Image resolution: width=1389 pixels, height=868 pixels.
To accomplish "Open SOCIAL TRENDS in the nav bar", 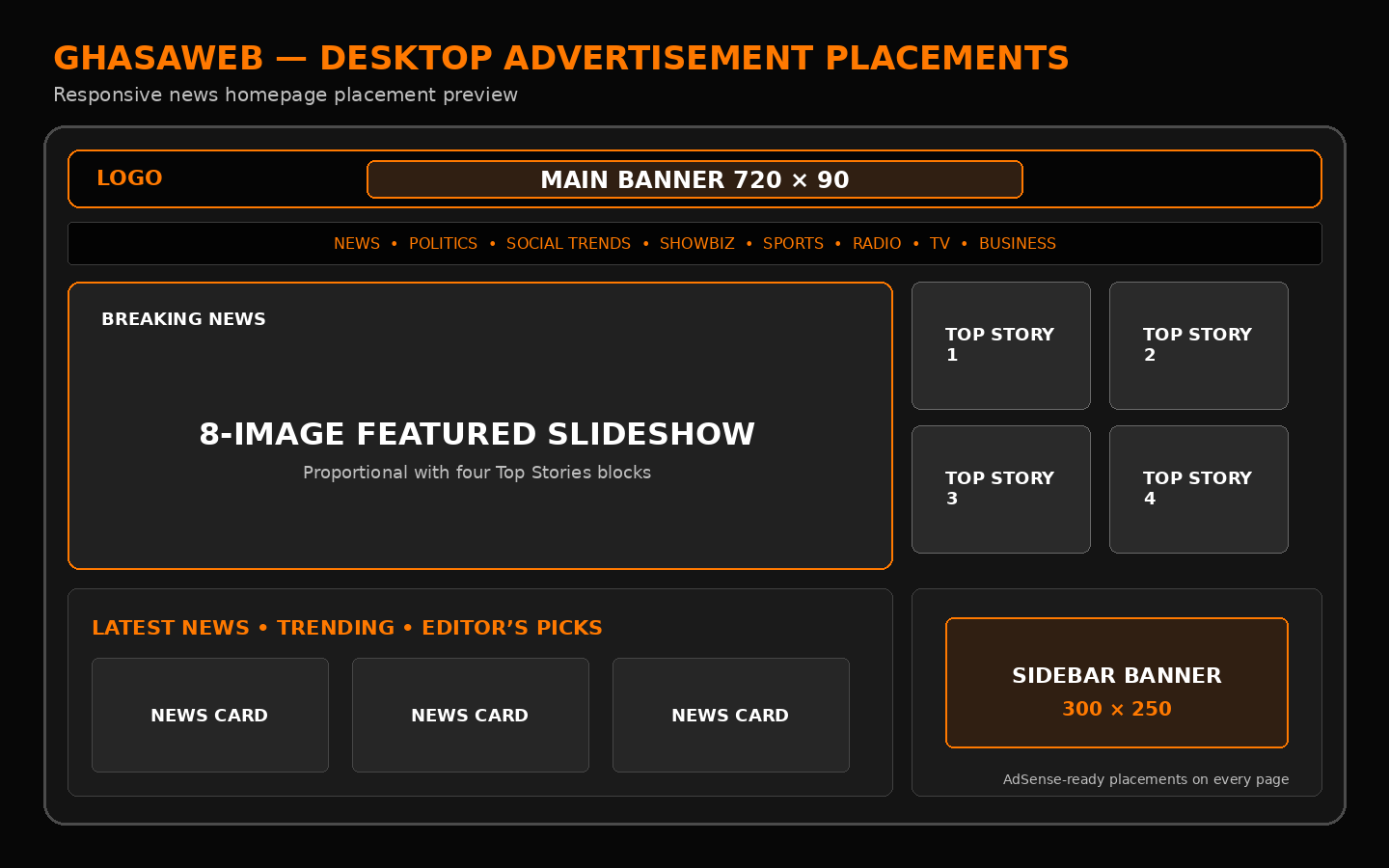I will point(568,244).
